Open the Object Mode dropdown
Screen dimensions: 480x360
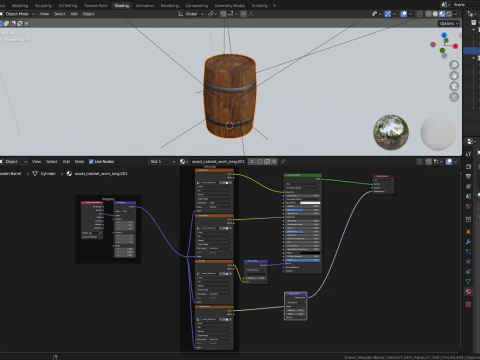point(18,14)
